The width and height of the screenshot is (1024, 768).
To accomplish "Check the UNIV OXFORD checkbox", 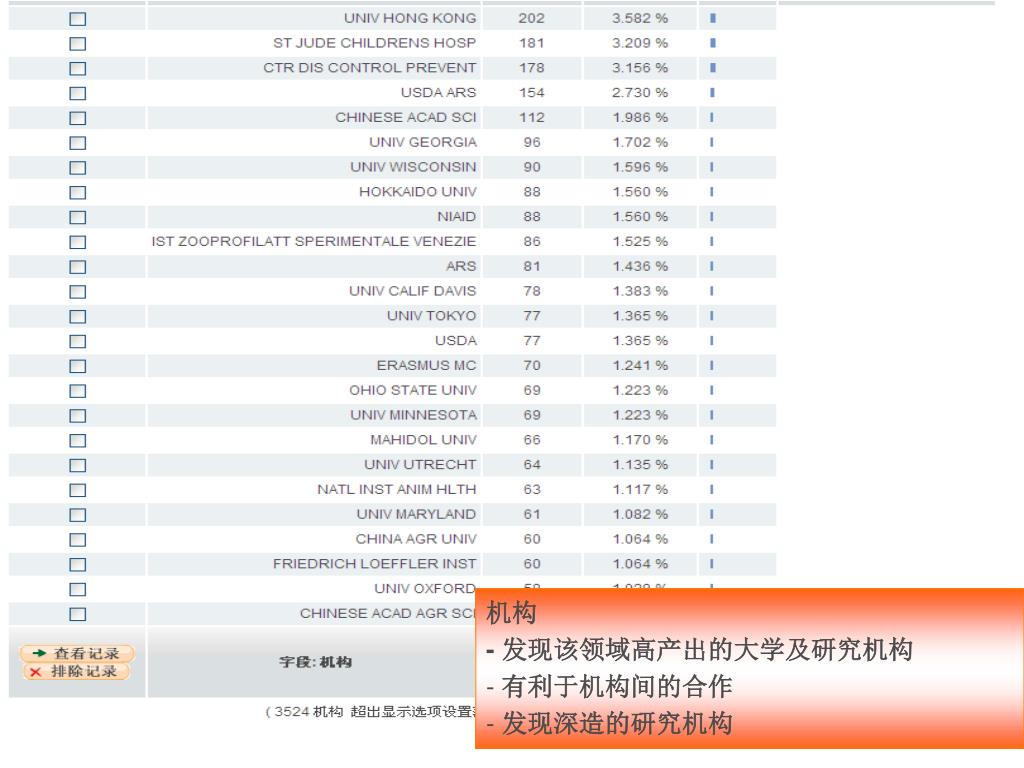I will 78,590.
